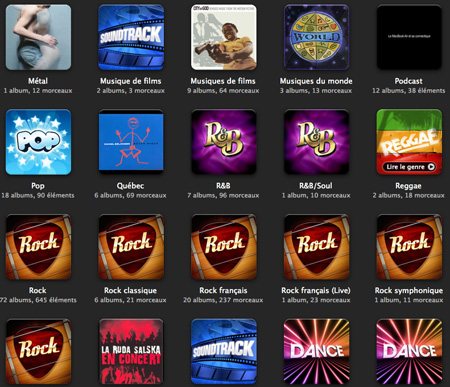This screenshot has height=387, width=450.
Task: Open the Rock français genre icon
Action: (x=224, y=247)
